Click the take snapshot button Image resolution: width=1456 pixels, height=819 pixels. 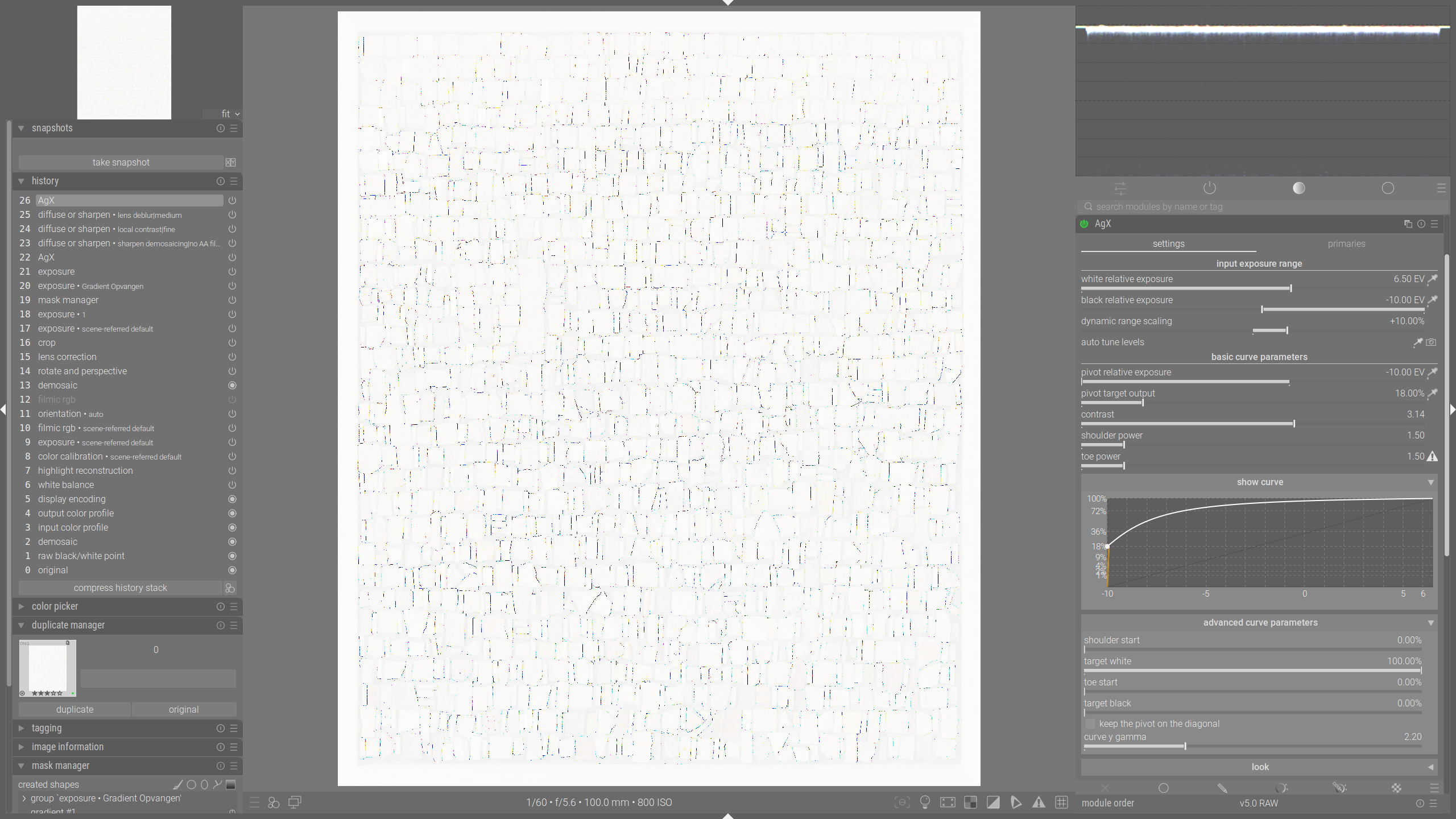[121, 163]
